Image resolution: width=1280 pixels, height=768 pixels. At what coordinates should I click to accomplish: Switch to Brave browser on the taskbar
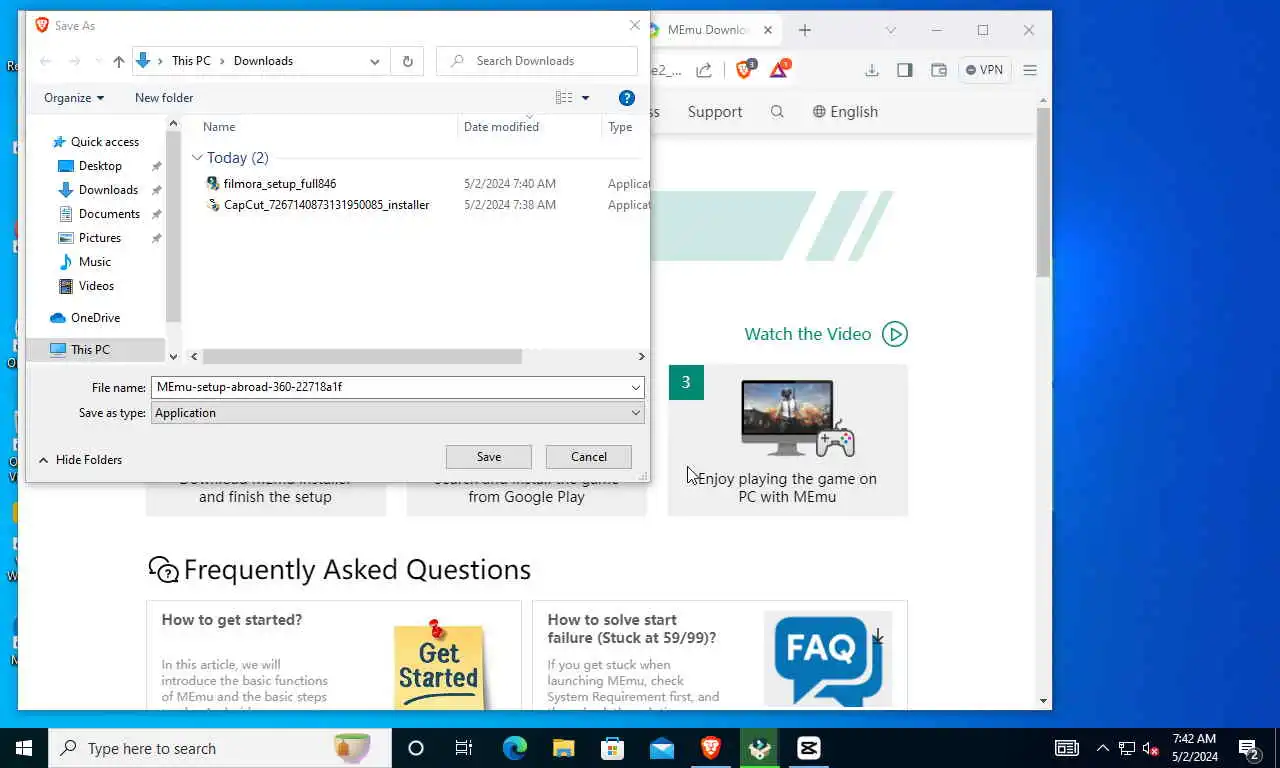tap(711, 748)
